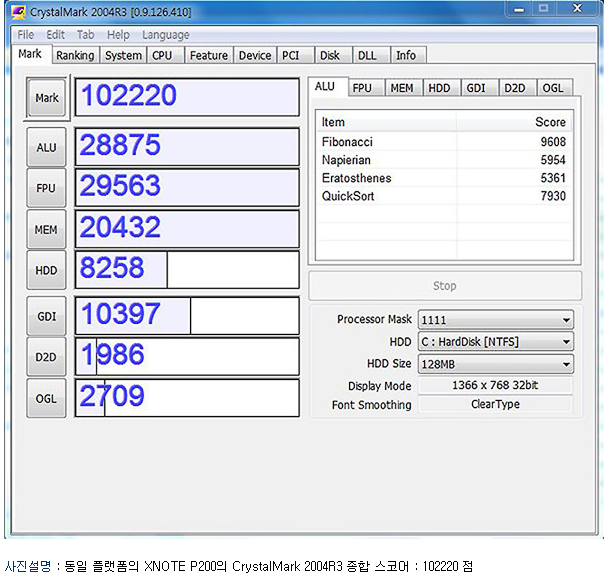Click the ALU score 28875
The width and height of the screenshot is (614, 582).
tap(187, 147)
